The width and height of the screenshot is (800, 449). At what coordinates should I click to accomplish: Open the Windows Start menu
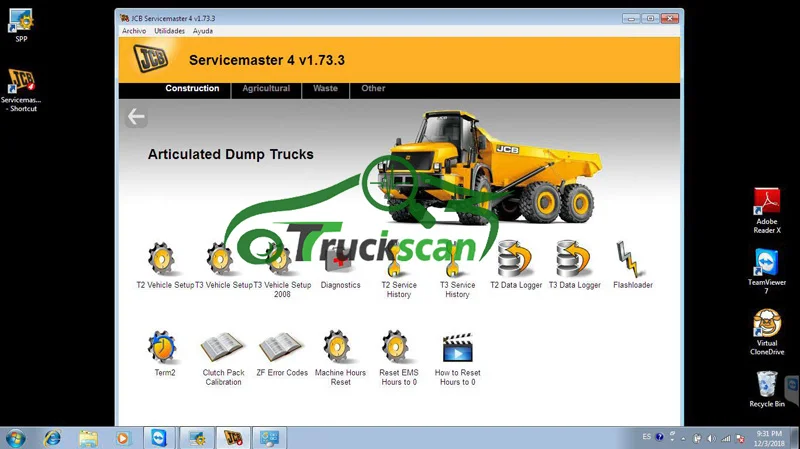click(15, 438)
